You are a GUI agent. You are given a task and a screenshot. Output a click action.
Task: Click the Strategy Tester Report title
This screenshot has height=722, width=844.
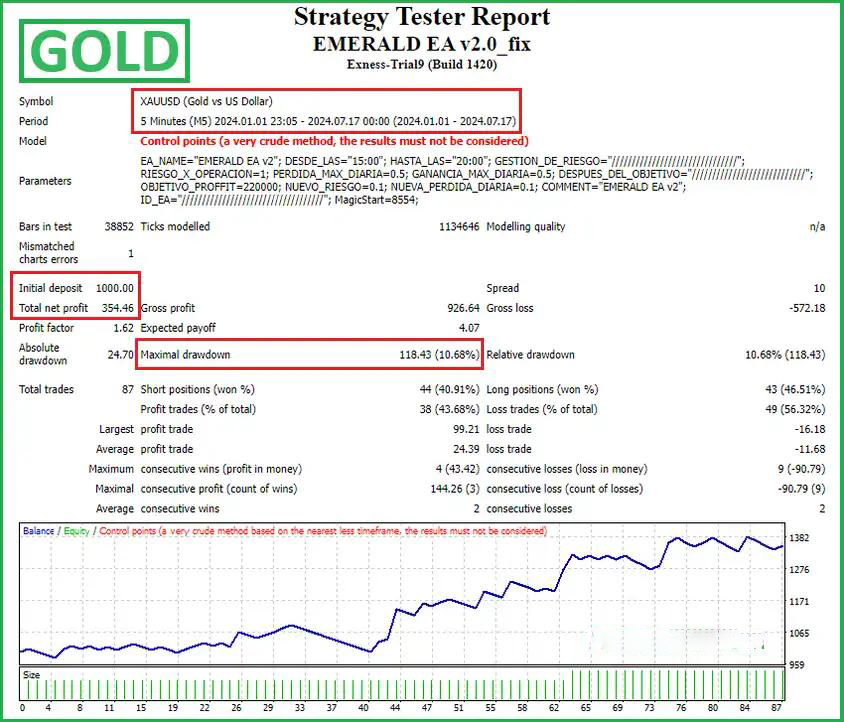pos(421,17)
